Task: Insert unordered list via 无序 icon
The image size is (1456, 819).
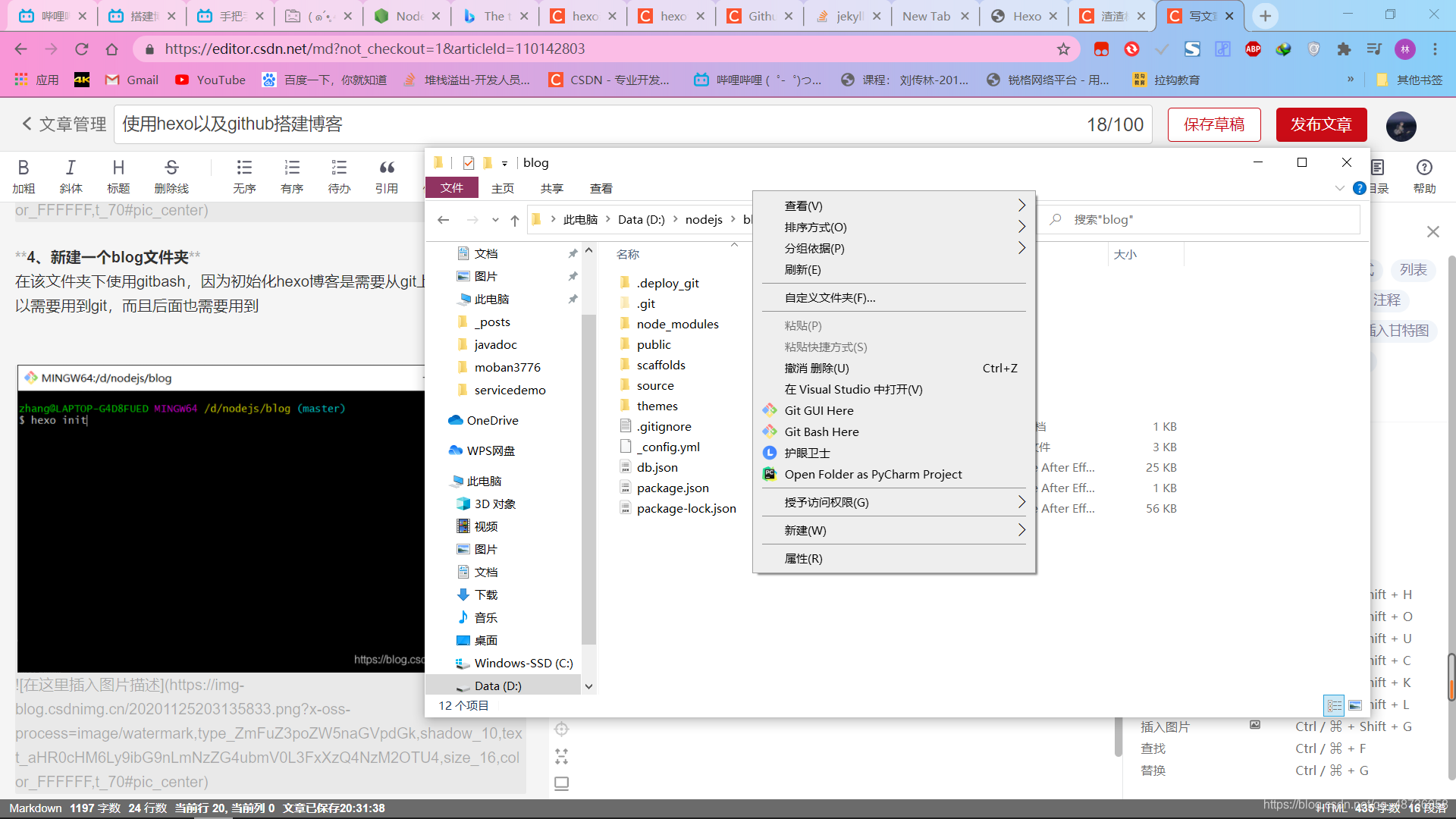Action: coord(244,176)
